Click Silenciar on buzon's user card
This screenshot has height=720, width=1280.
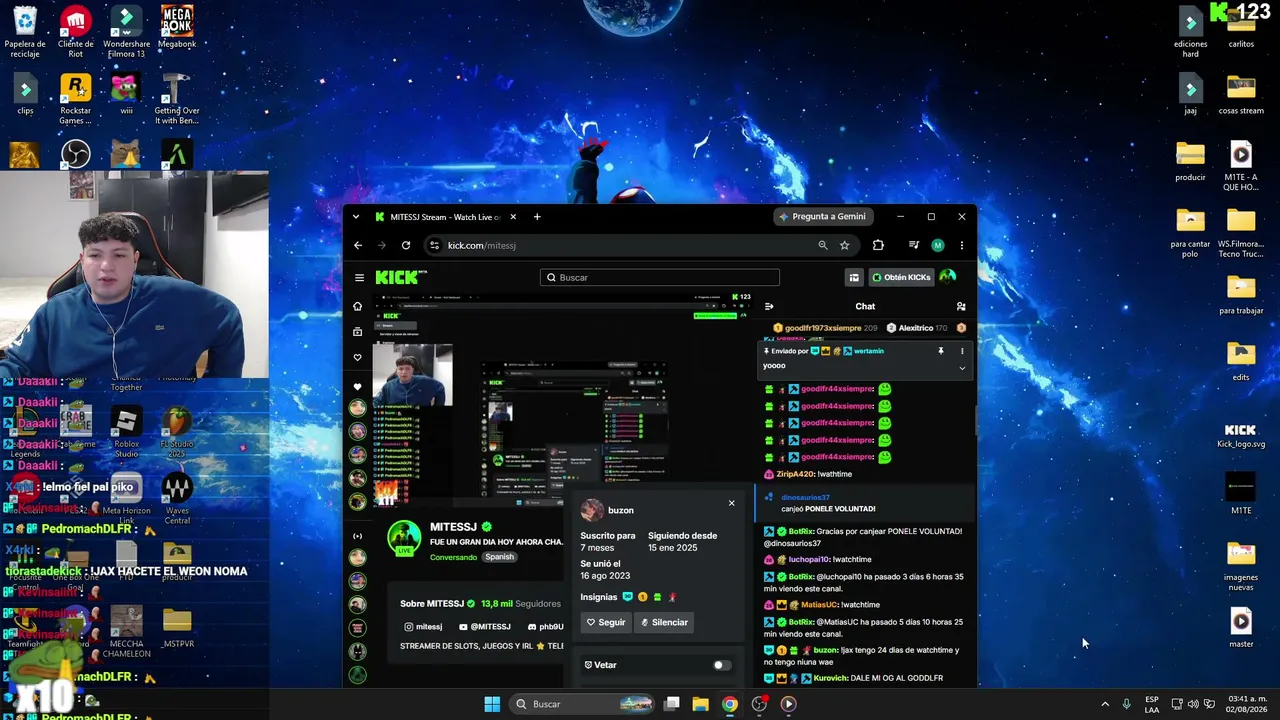664,622
